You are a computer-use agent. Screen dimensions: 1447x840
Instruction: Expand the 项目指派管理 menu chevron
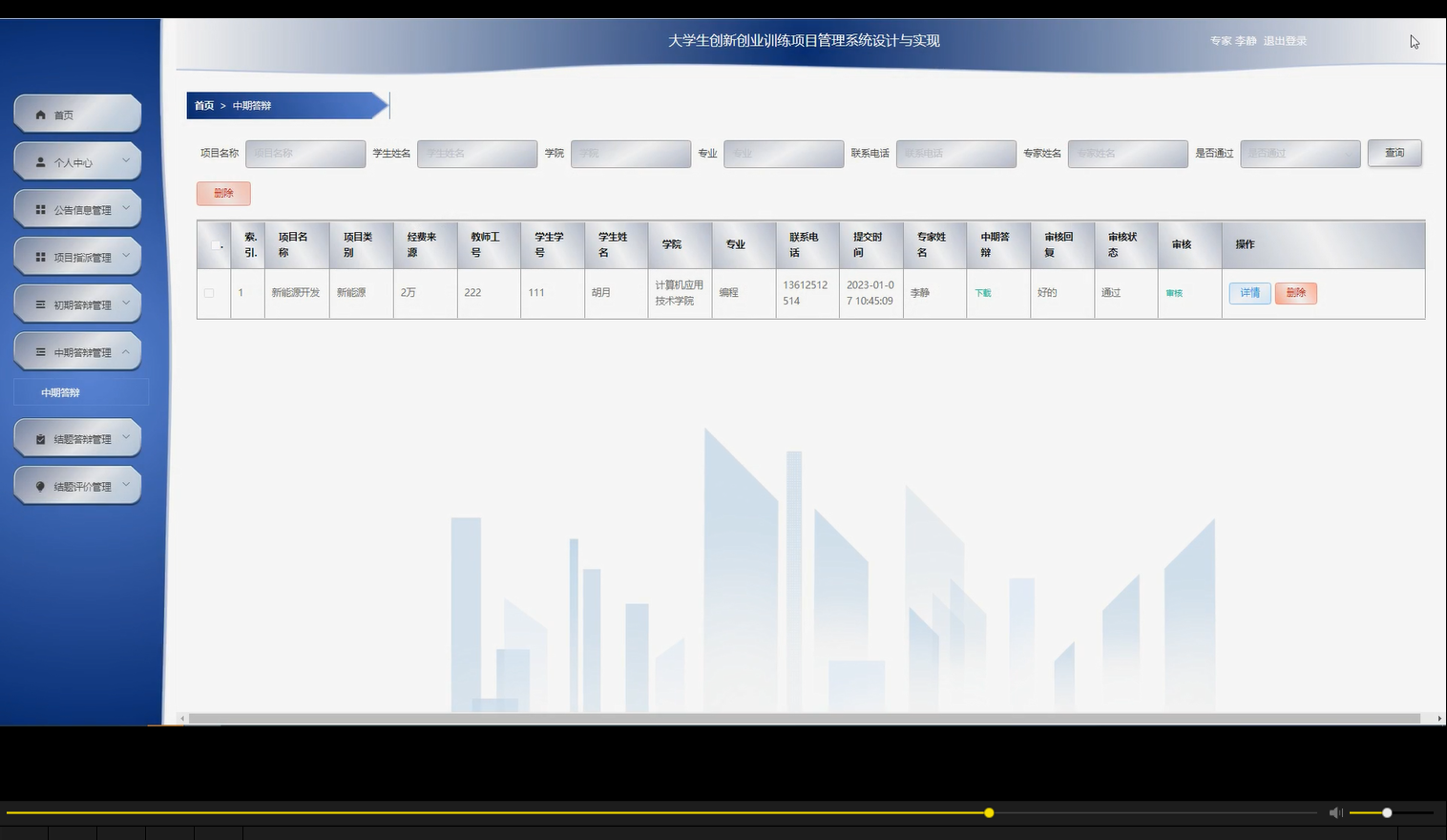[126, 256]
